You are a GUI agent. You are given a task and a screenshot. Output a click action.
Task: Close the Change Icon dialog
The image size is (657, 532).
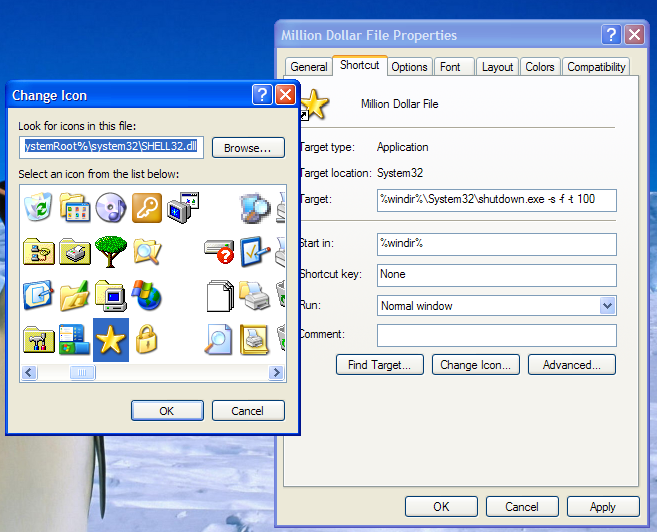point(286,94)
